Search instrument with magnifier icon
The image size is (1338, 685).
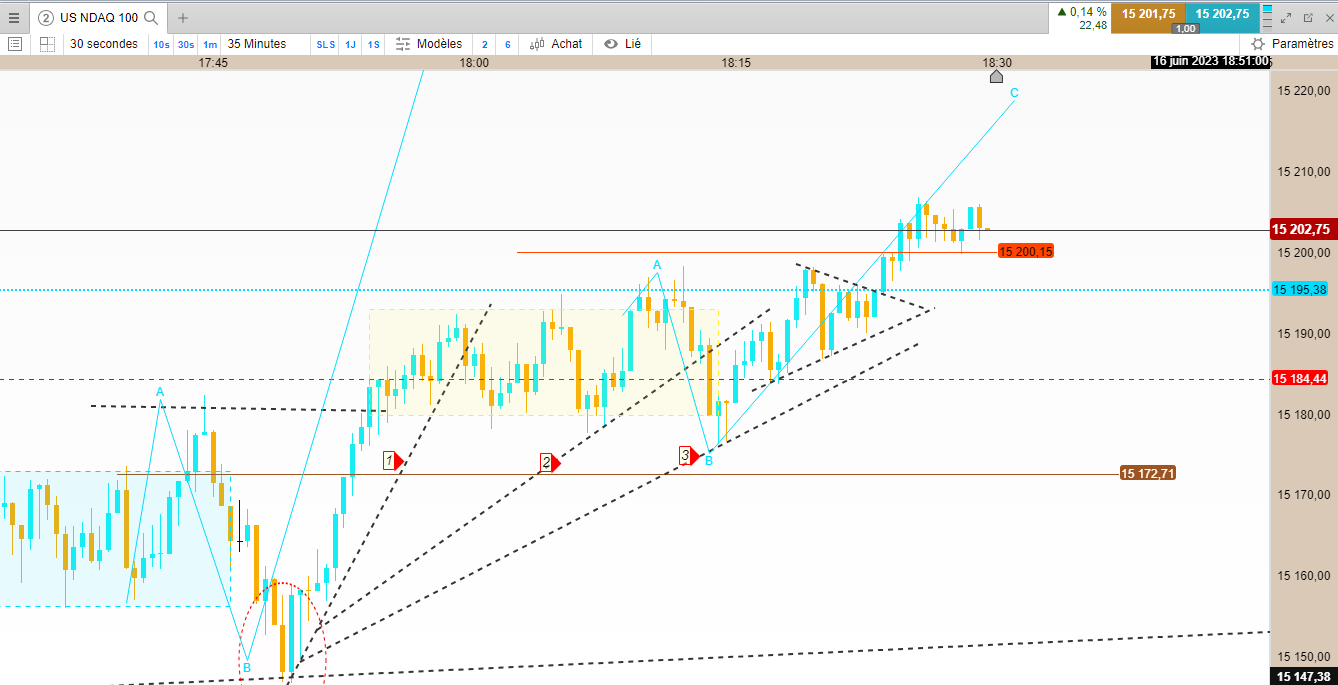[151, 18]
